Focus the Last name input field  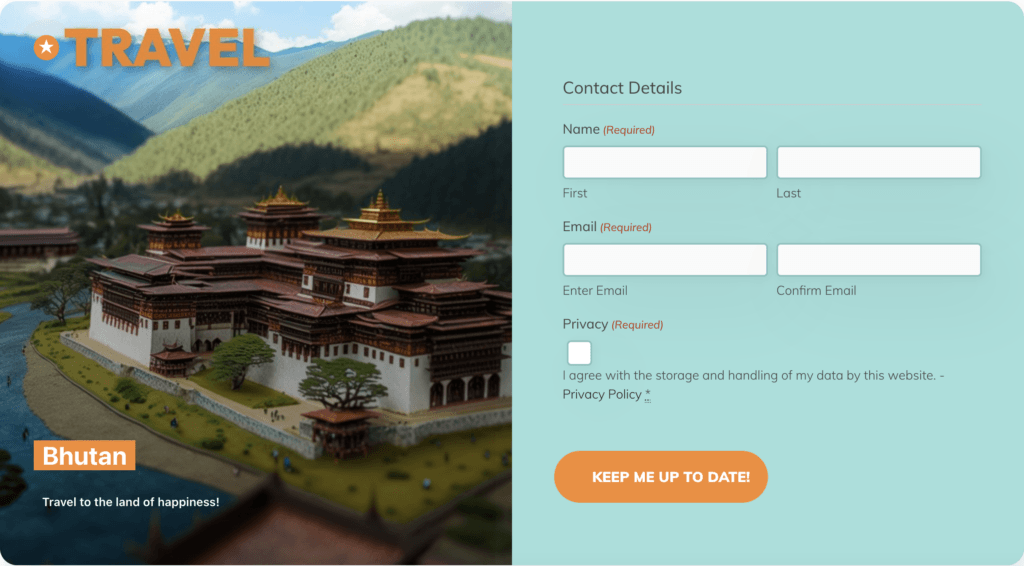(x=878, y=163)
